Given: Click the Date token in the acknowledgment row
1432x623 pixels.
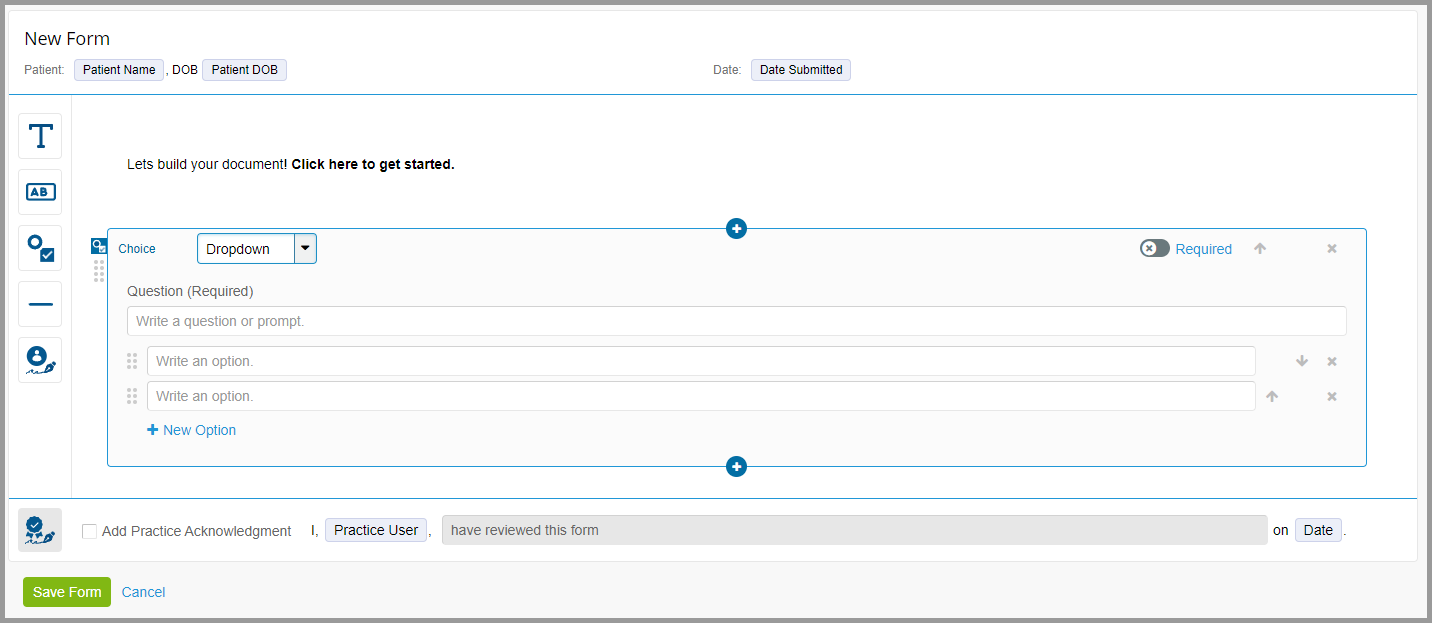Looking at the screenshot, I should [1318, 529].
